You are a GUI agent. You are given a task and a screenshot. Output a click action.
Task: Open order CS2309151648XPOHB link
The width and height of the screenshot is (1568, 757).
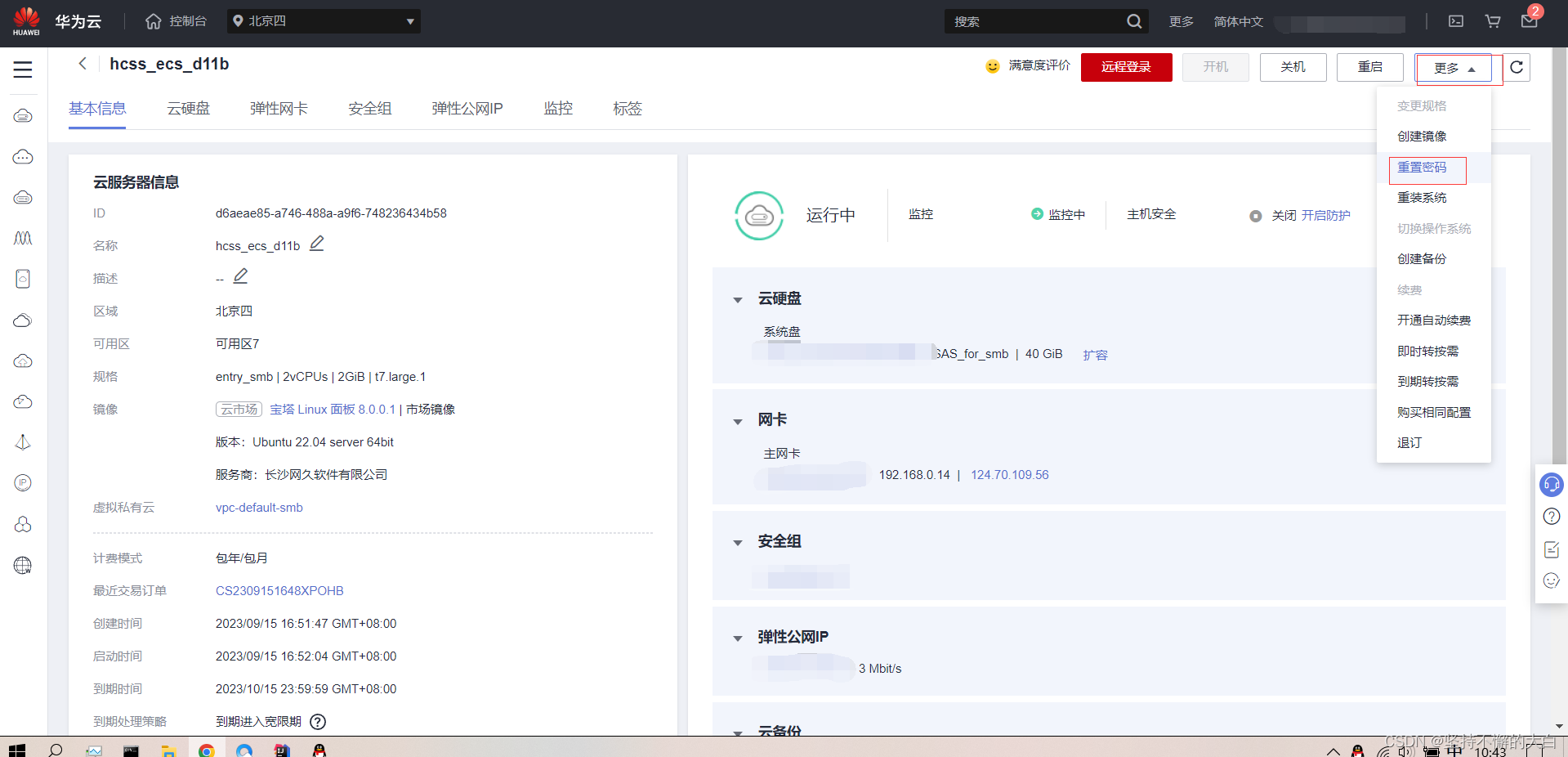point(279,591)
